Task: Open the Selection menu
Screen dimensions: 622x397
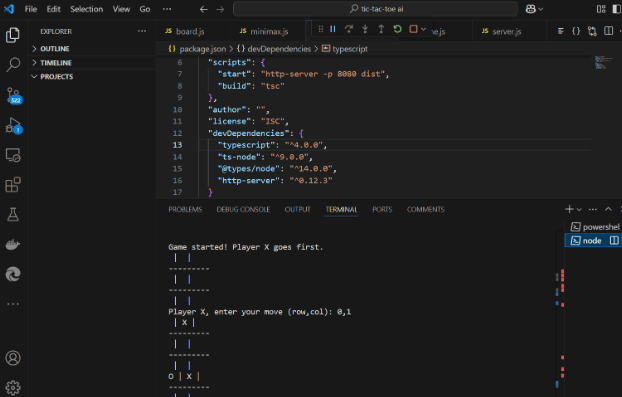Action: point(86,9)
